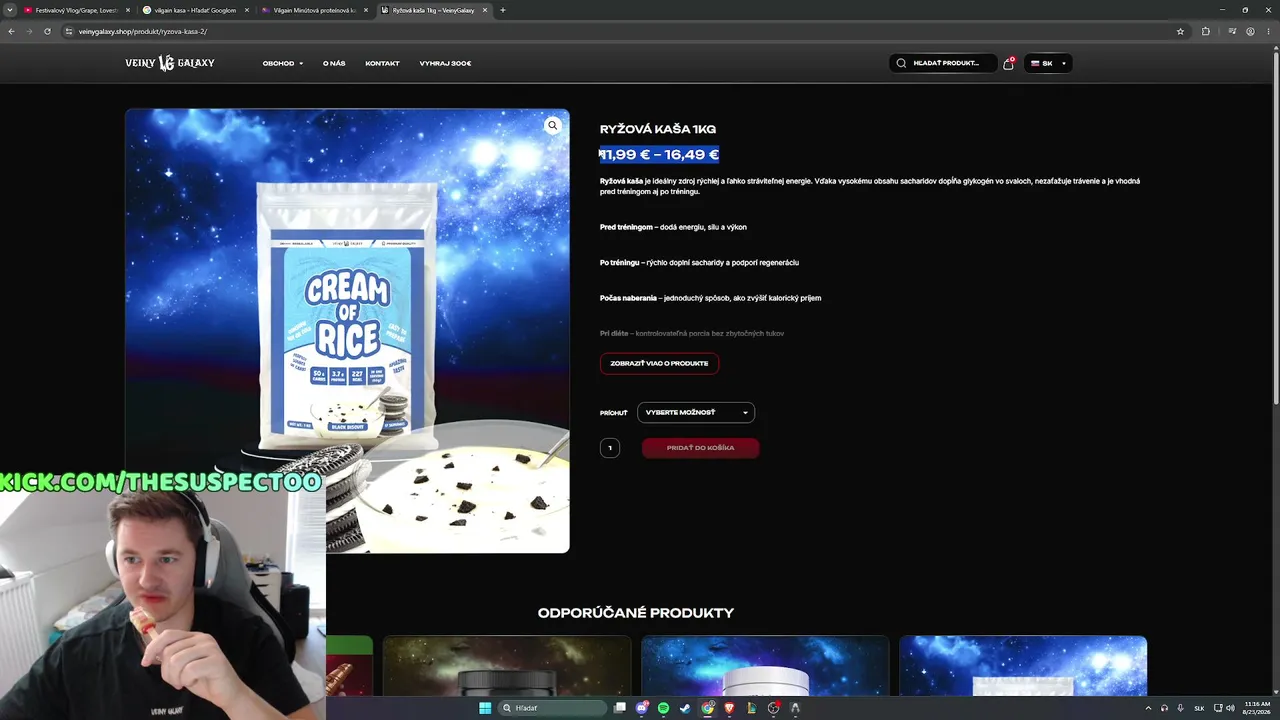Click the Počas naberania description line

(710, 298)
